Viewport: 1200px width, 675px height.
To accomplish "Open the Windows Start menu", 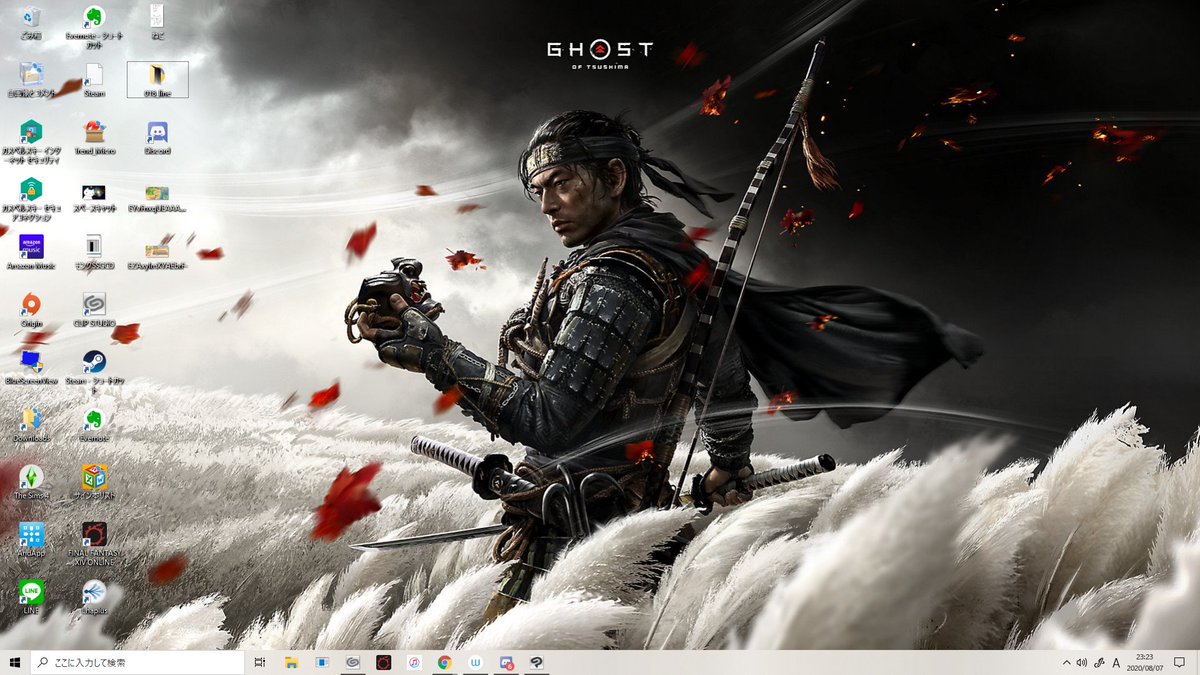I will [15, 663].
